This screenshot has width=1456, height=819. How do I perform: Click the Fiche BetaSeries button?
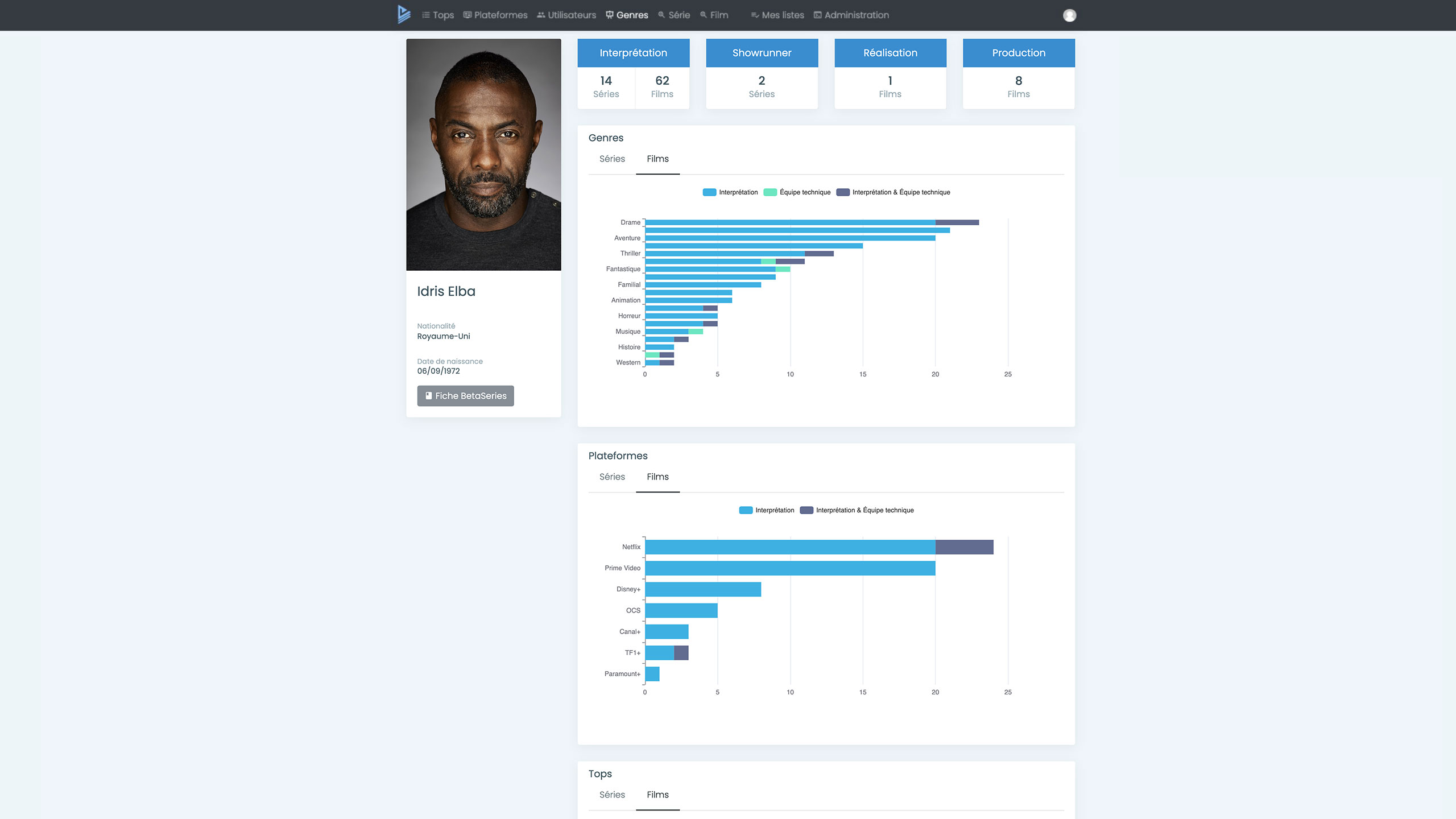(465, 396)
